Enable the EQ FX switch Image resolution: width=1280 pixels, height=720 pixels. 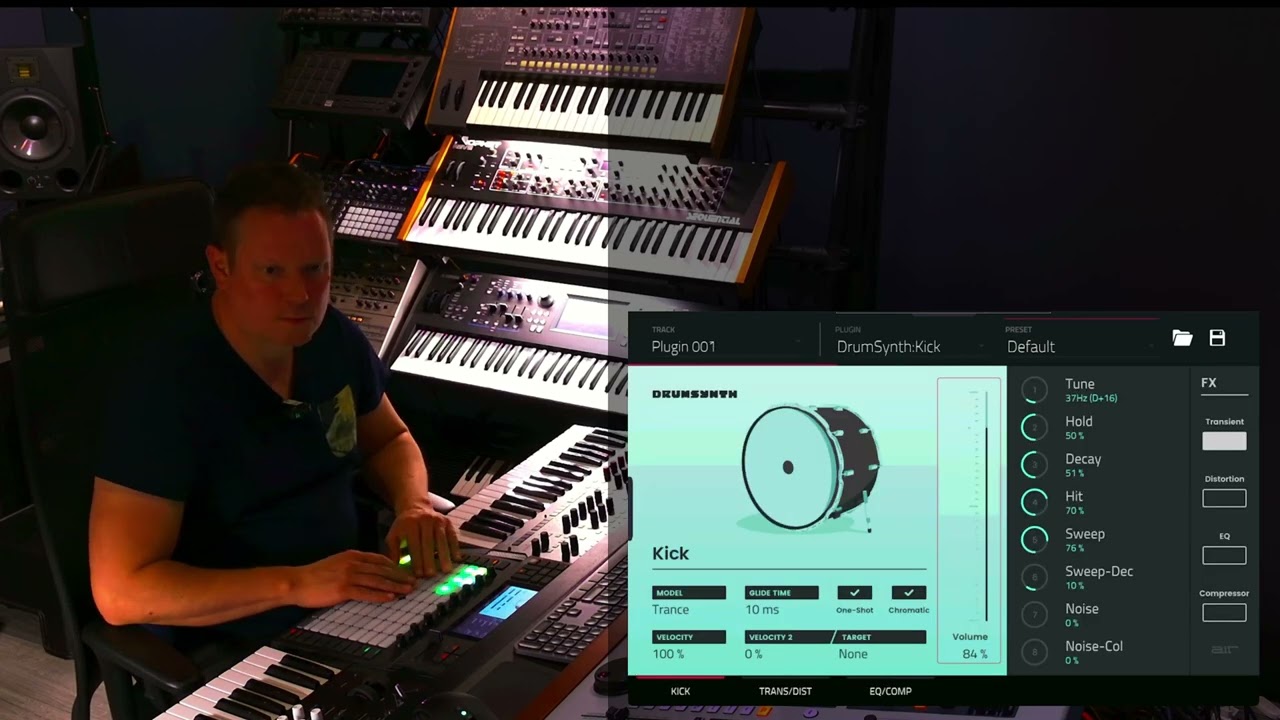[x=1224, y=555]
